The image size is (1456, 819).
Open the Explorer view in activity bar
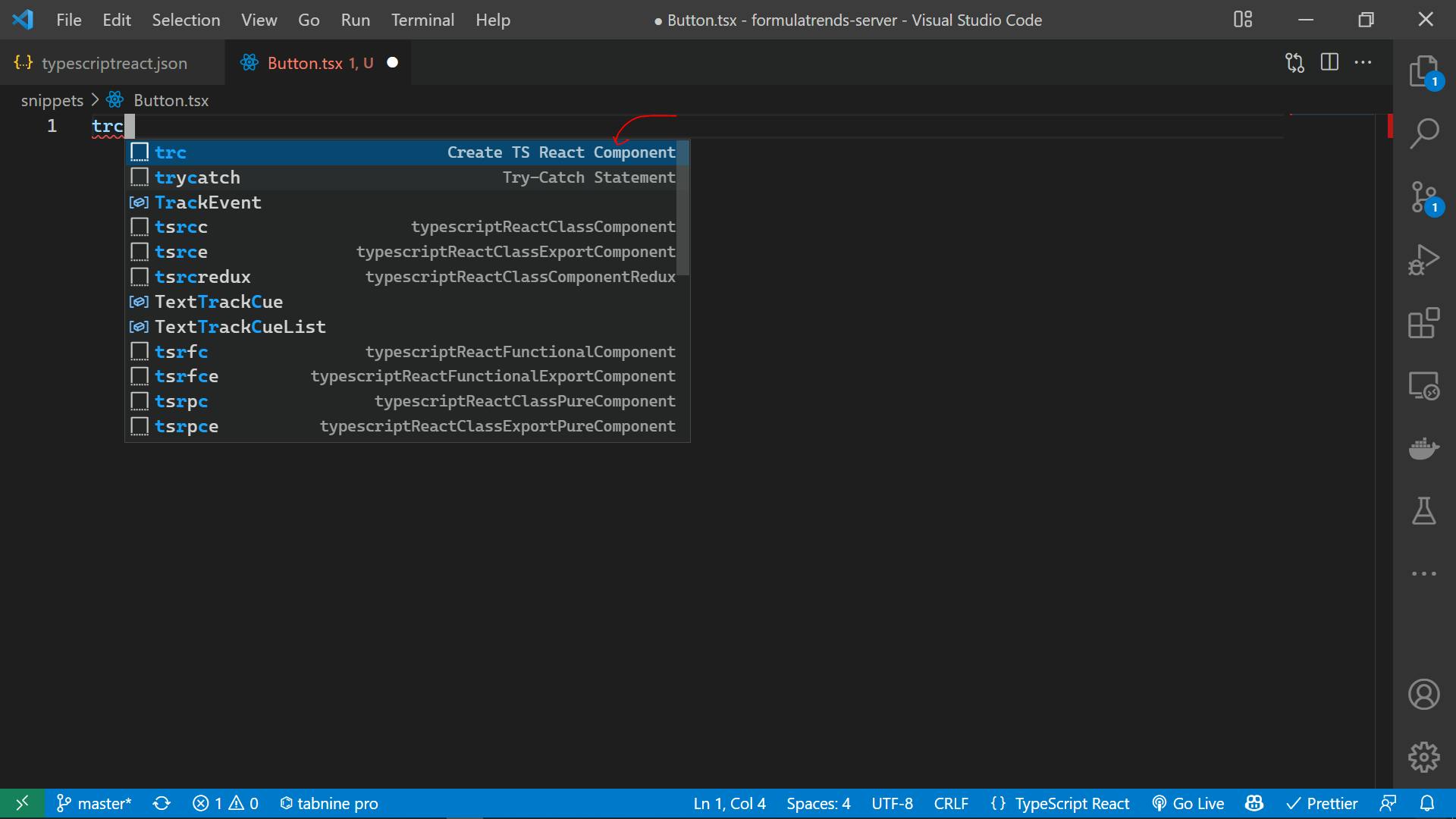pyautogui.click(x=1424, y=71)
